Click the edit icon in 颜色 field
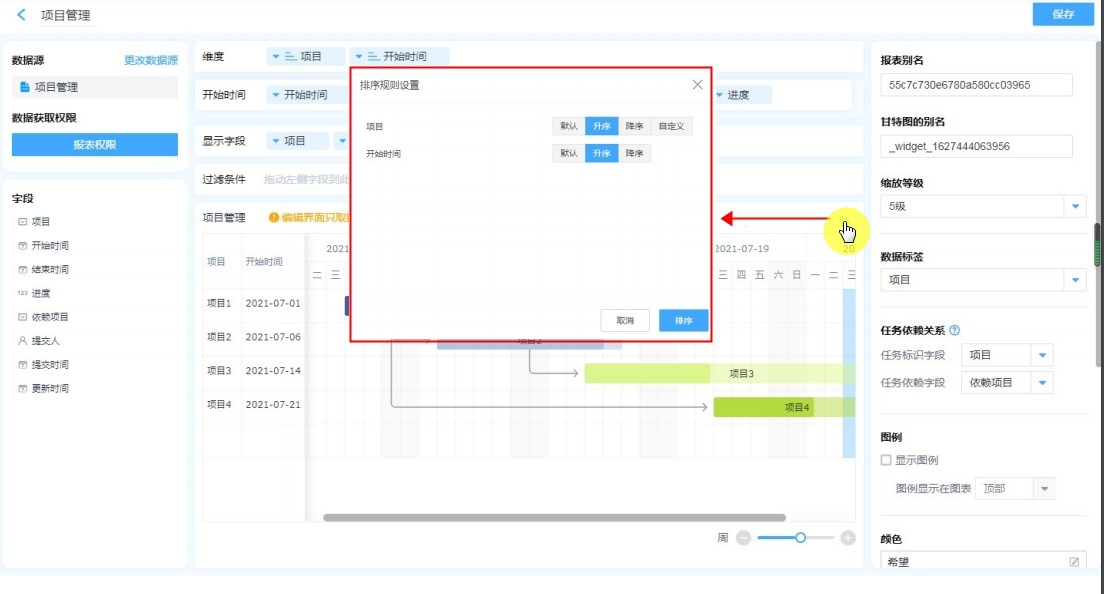 point(1074,562)
